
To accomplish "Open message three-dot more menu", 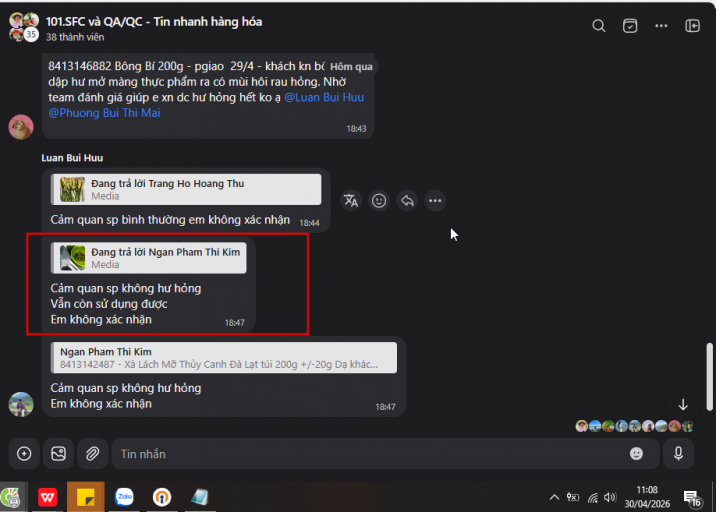I will click(x=435, y=201).
